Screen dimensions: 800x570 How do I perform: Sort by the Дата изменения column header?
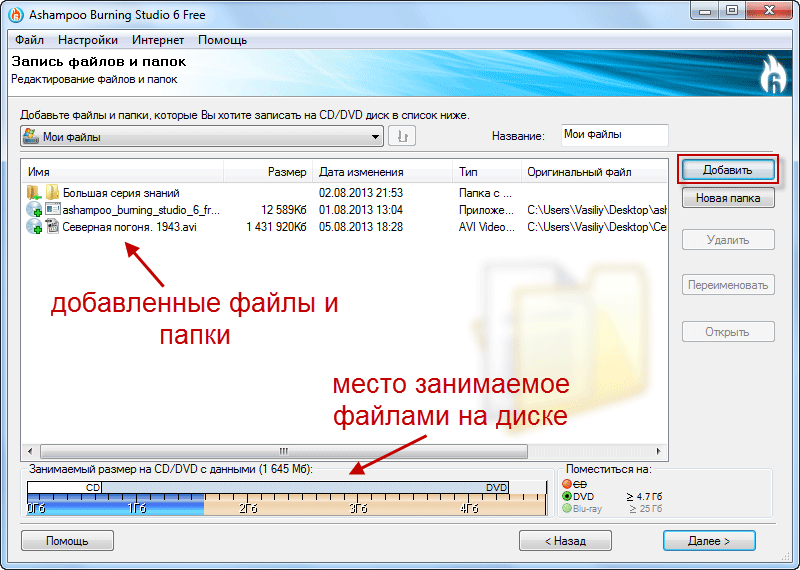click(383, 172)
